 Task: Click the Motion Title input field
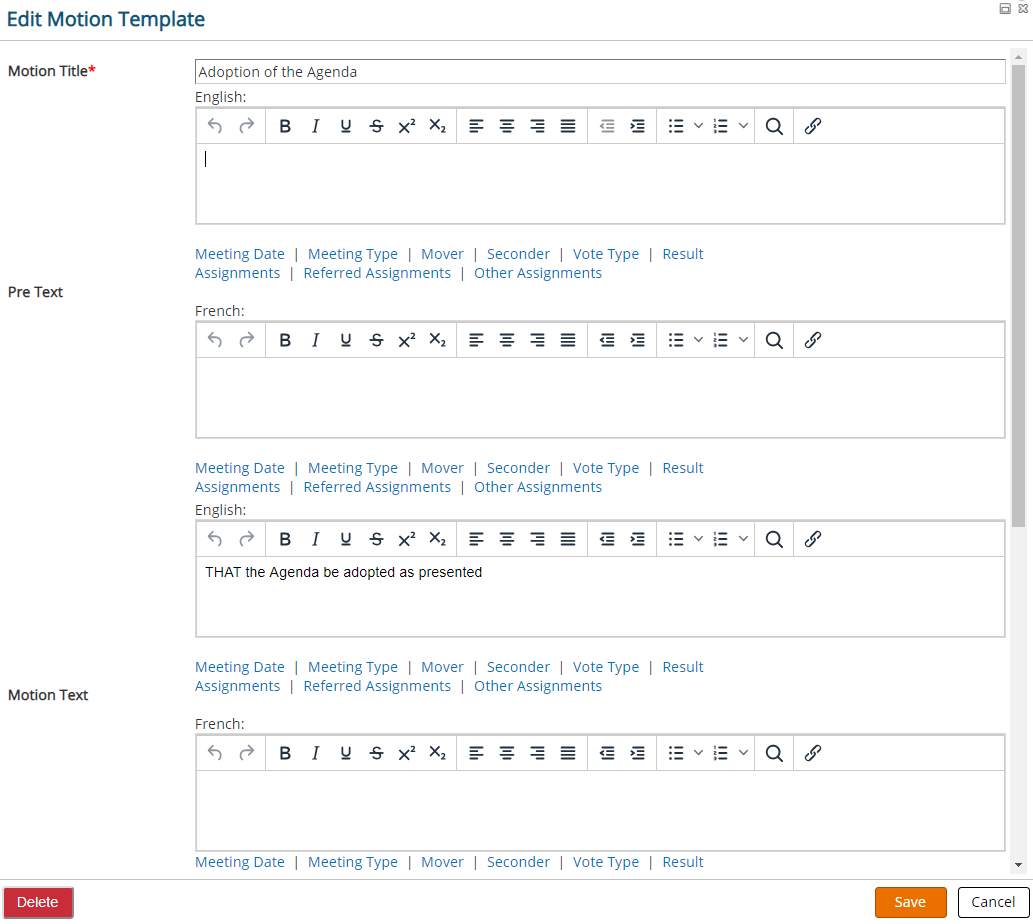[x=600, y=72]
